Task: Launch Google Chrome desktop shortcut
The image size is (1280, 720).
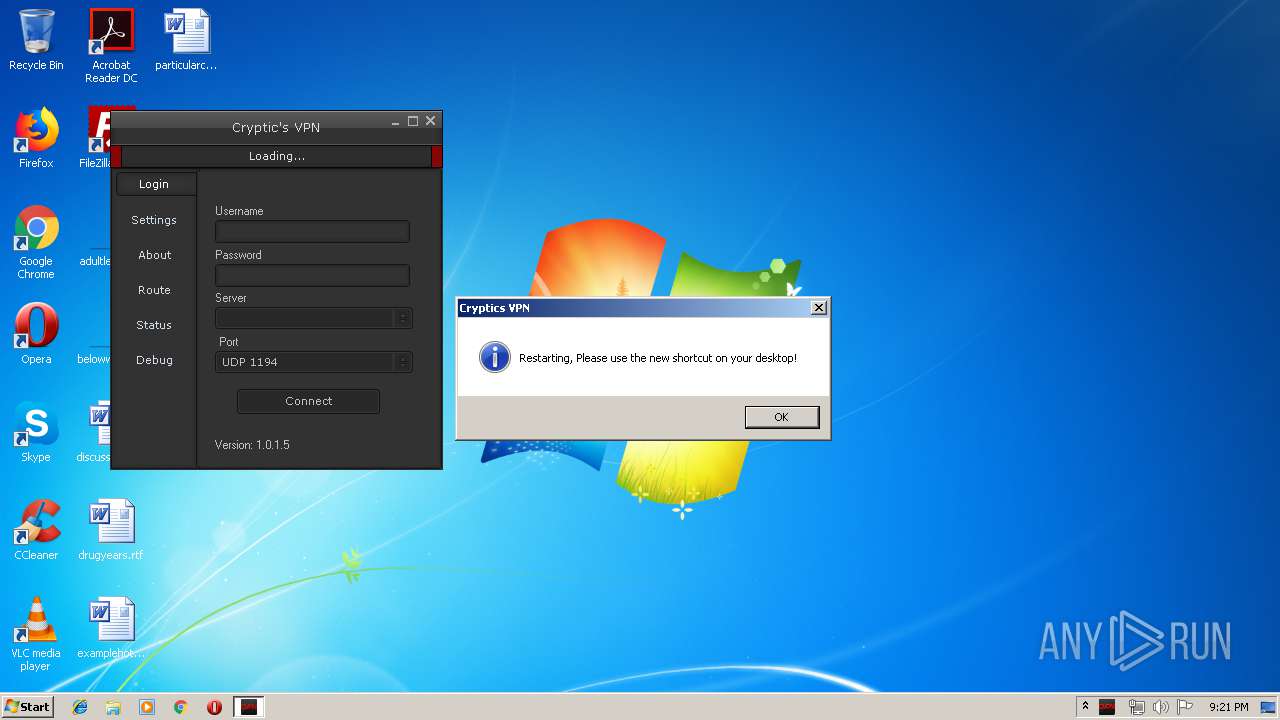Action: (36, 242)
